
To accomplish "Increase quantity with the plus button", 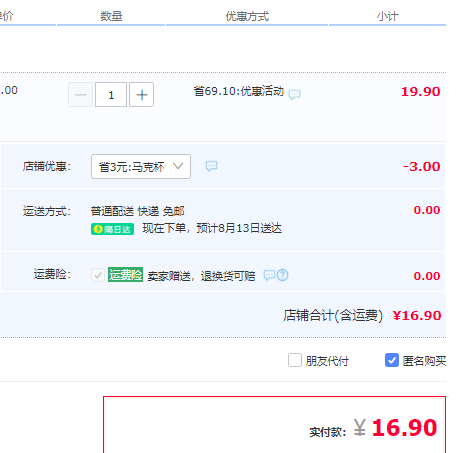I will (x=141, y=95).
